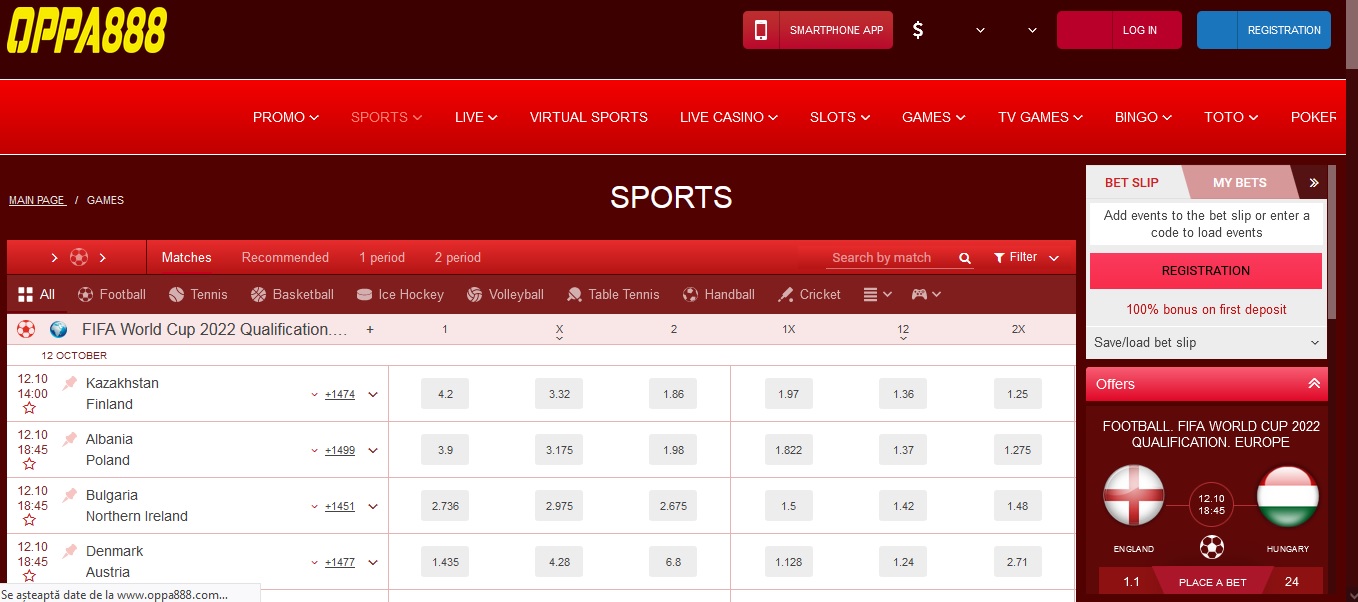Click the OPPA888 logo

pos(87,30)
